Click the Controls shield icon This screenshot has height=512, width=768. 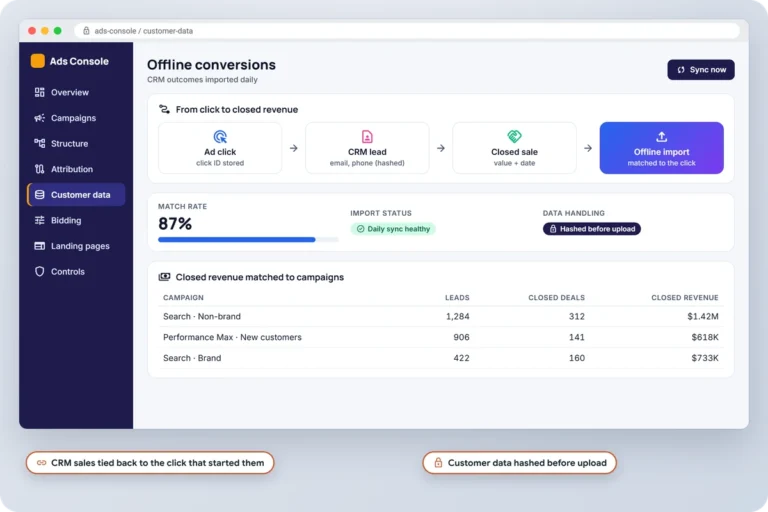pos(40,271)
